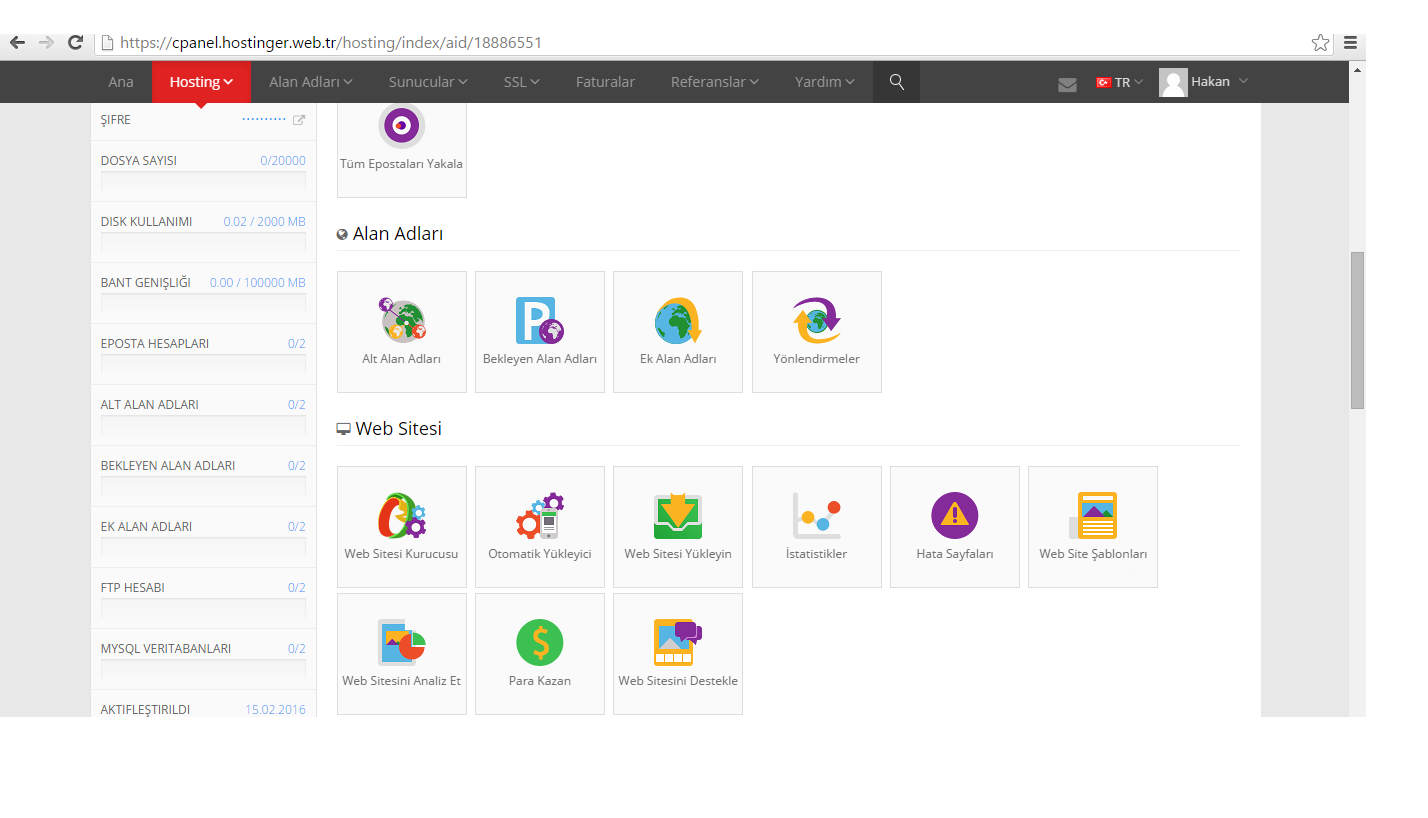This screenshot has height=818, width=1428.
Task: Open Web Sitesini Destekle
Action: (x=678, y=654)
